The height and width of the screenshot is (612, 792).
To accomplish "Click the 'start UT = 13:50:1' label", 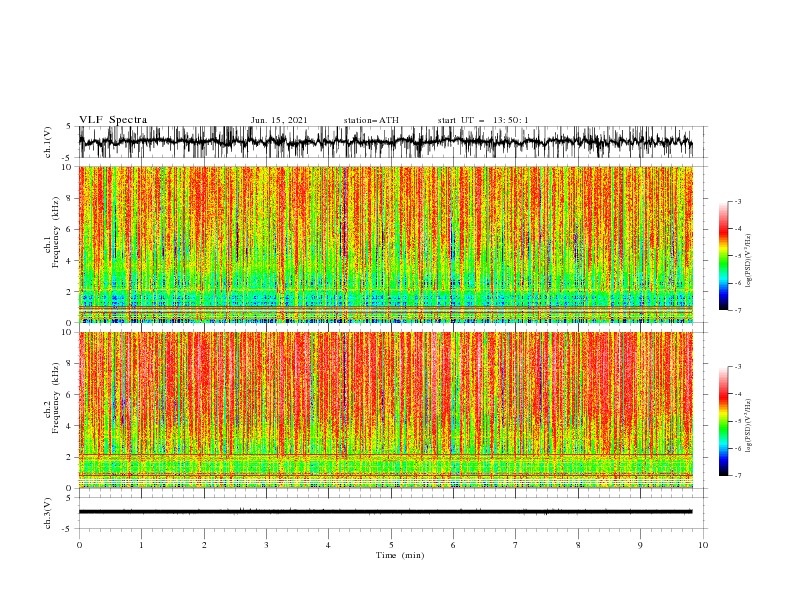I will pyautogui.click(x=483, y=120).
